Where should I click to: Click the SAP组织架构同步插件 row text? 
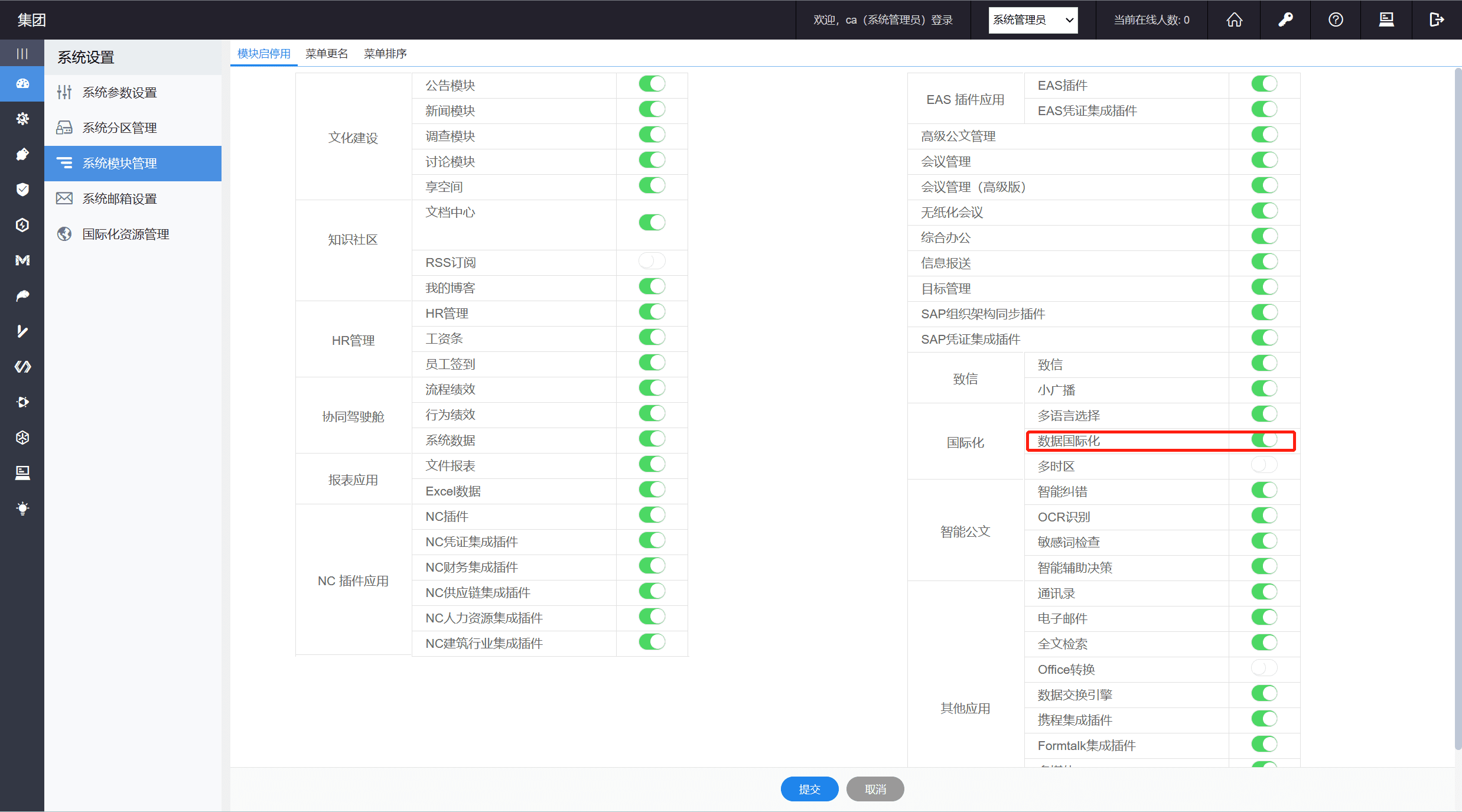point(983,314)
